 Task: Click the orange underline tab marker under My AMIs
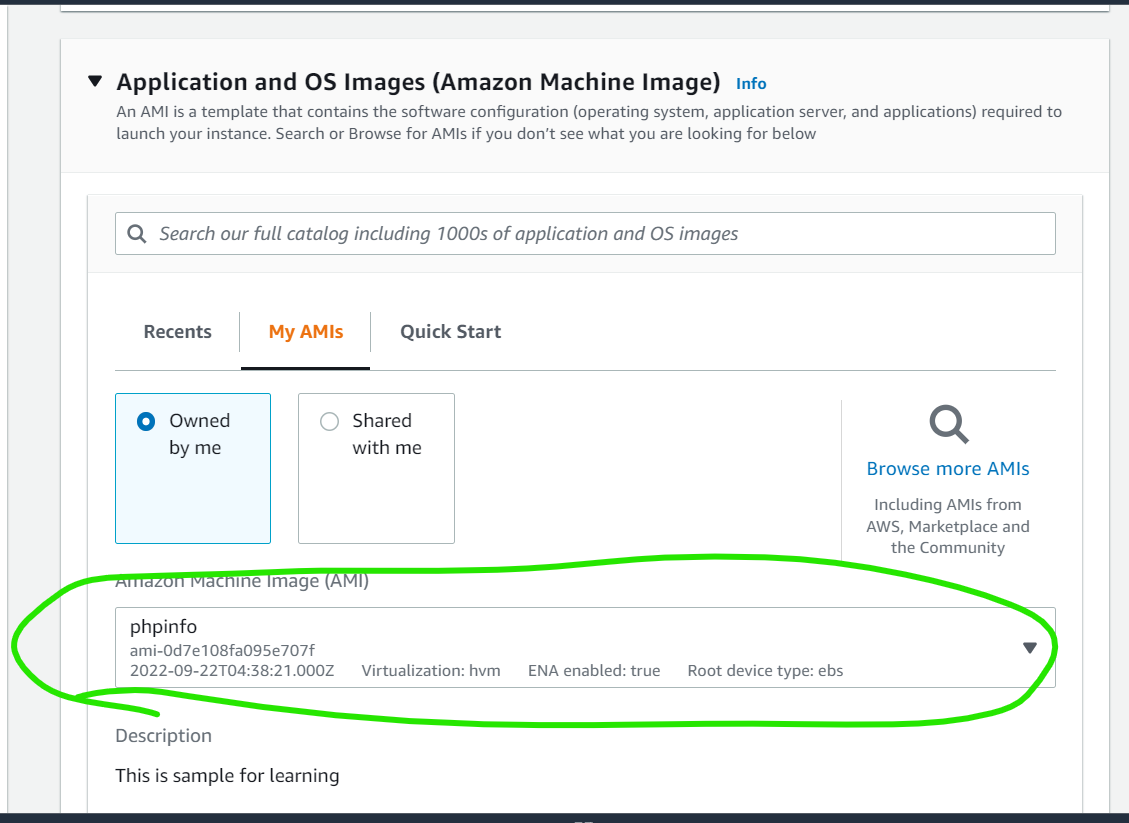point(305,368)
